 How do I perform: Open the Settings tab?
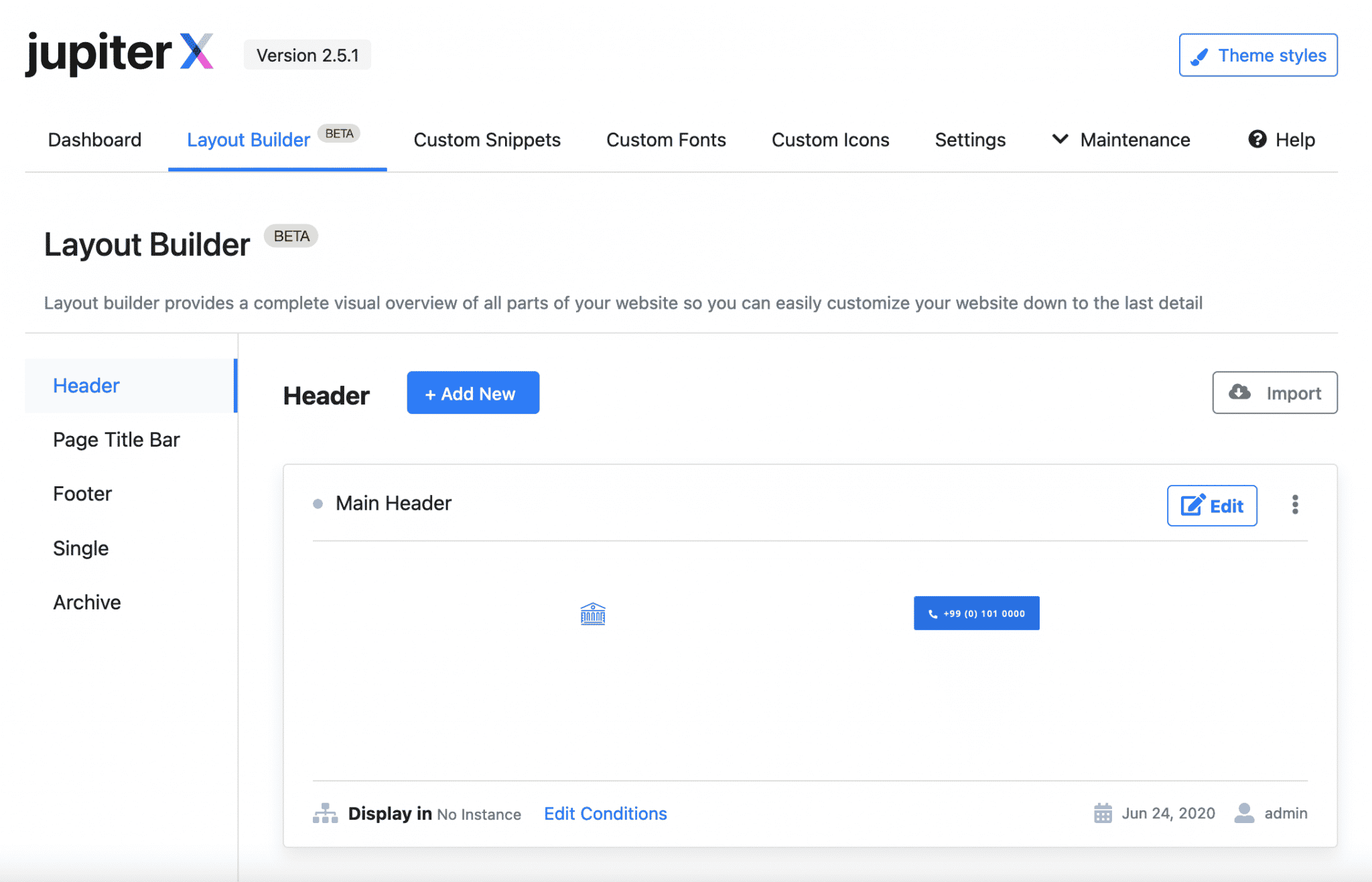(x=970, y=140)
